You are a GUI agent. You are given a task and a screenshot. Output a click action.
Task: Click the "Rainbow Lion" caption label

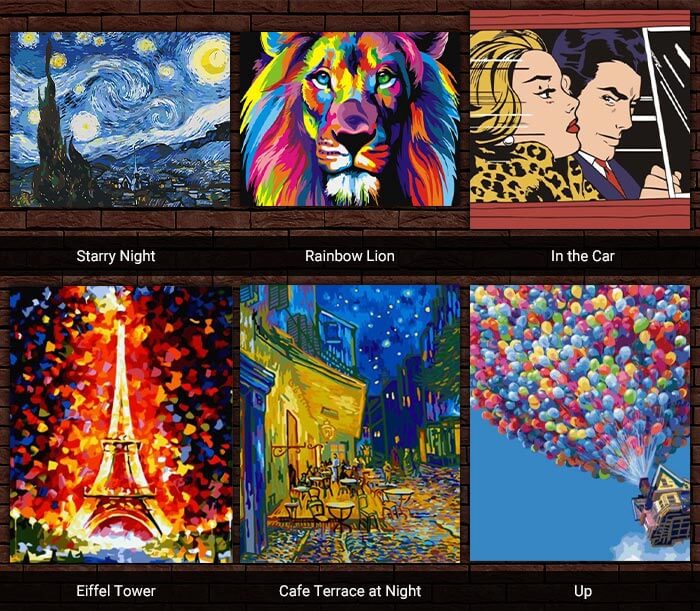click(x=350, y=256)
